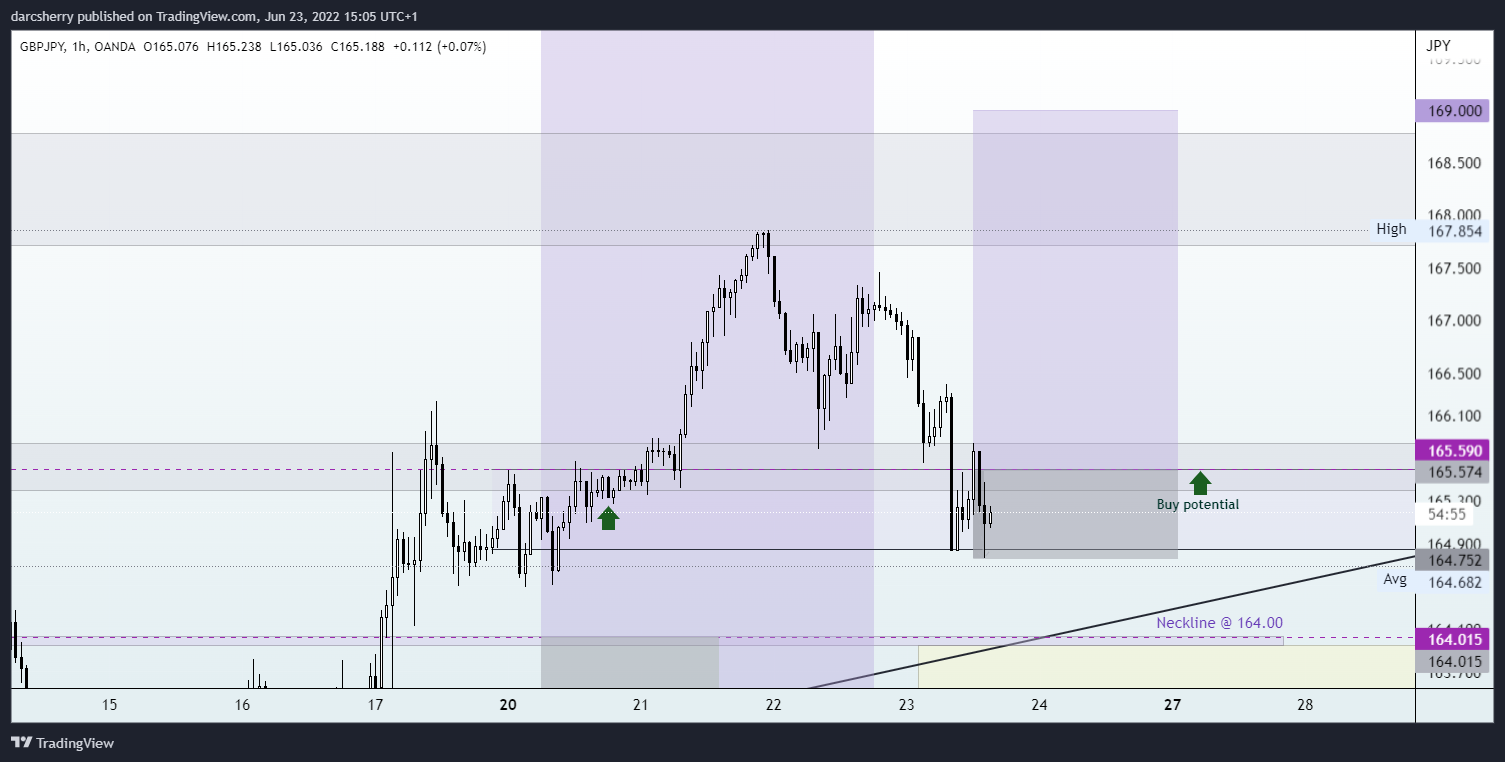The image size is (1505, 762).
Task: Select the green up arrow above Buy potential
Action: click(x=1200, y=483)
